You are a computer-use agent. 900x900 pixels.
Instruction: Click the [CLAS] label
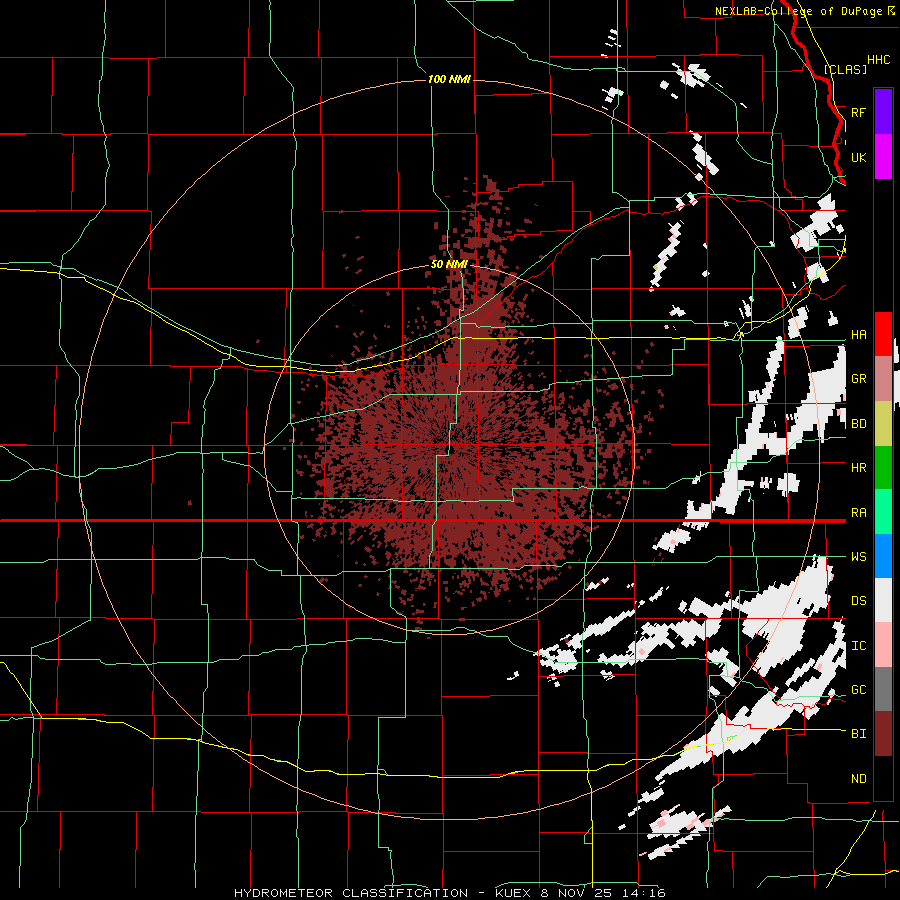pos(845,69)
